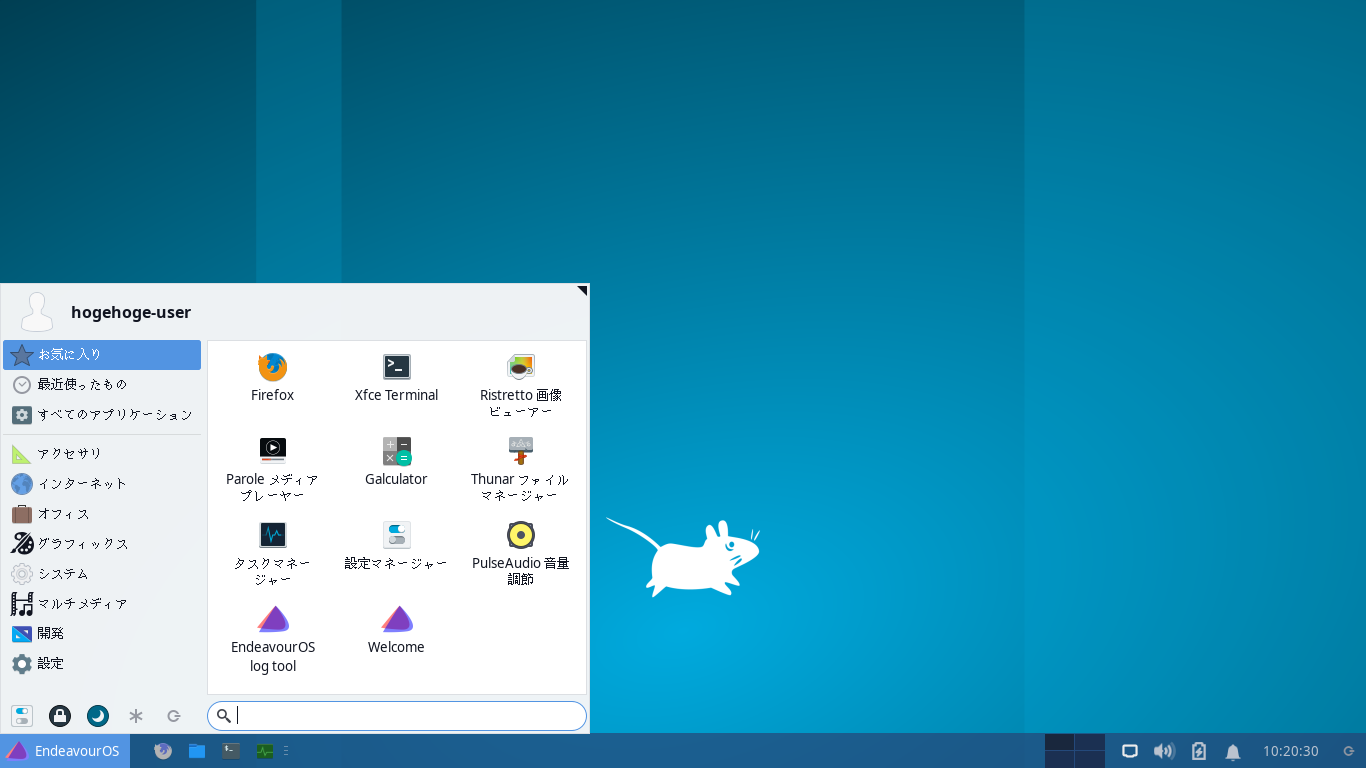Viewport: 1366px width, 768px height.
Task: Start Parole メディアプレーヤー
Action: [272, 469]
